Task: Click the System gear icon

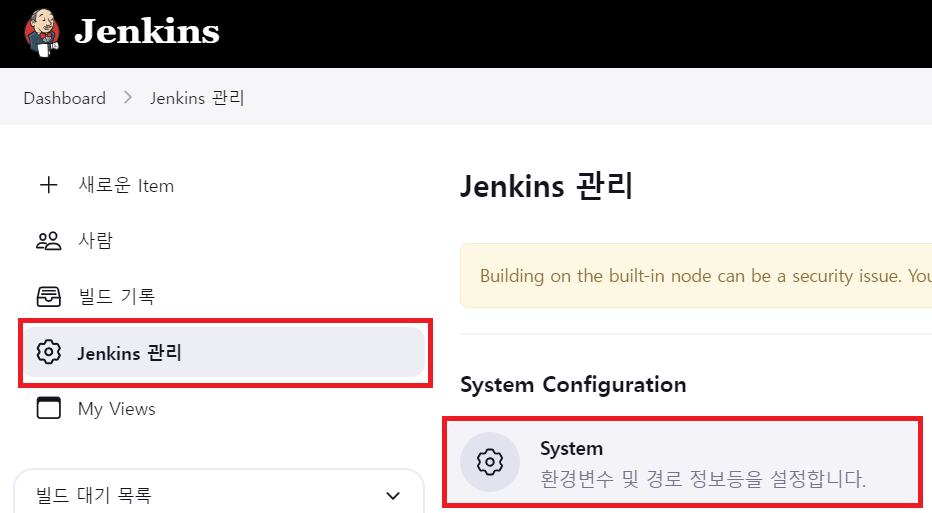Action: [490, 462]
